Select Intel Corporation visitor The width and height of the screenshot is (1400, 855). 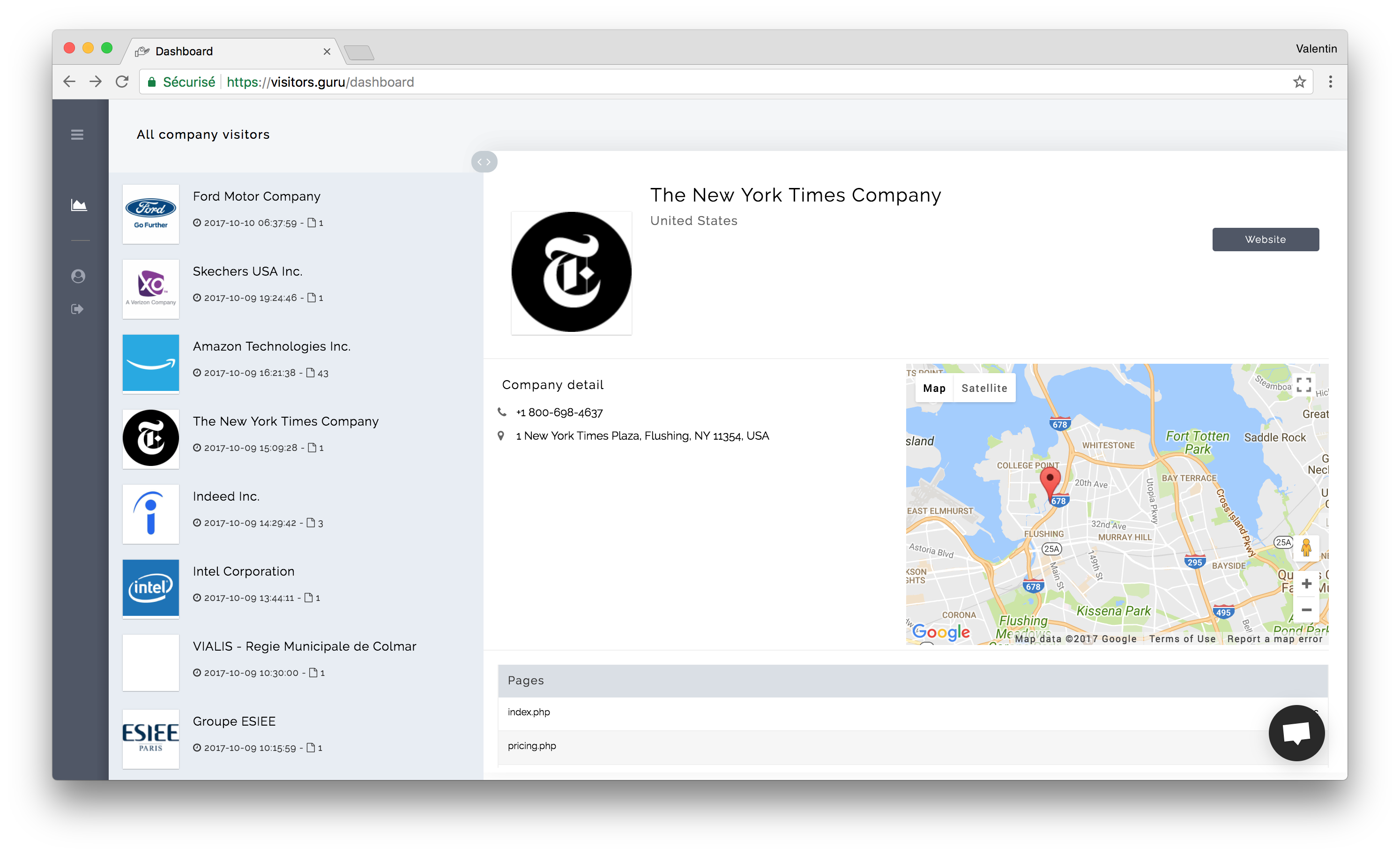pos(296,589)
